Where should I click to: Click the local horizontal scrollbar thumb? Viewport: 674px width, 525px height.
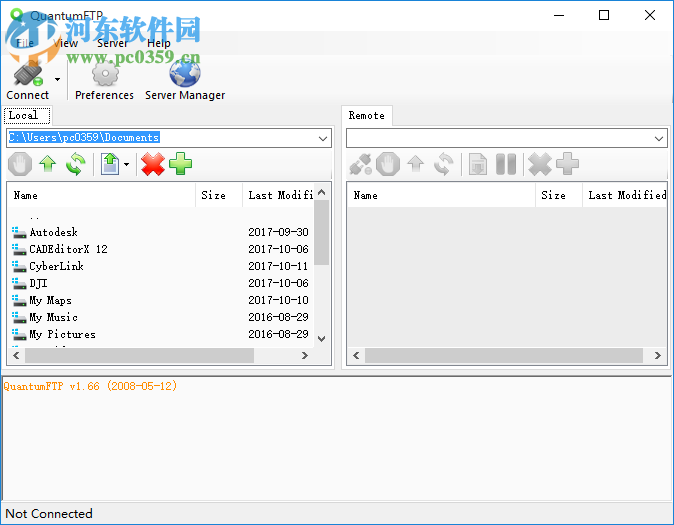tap(139, 356)
